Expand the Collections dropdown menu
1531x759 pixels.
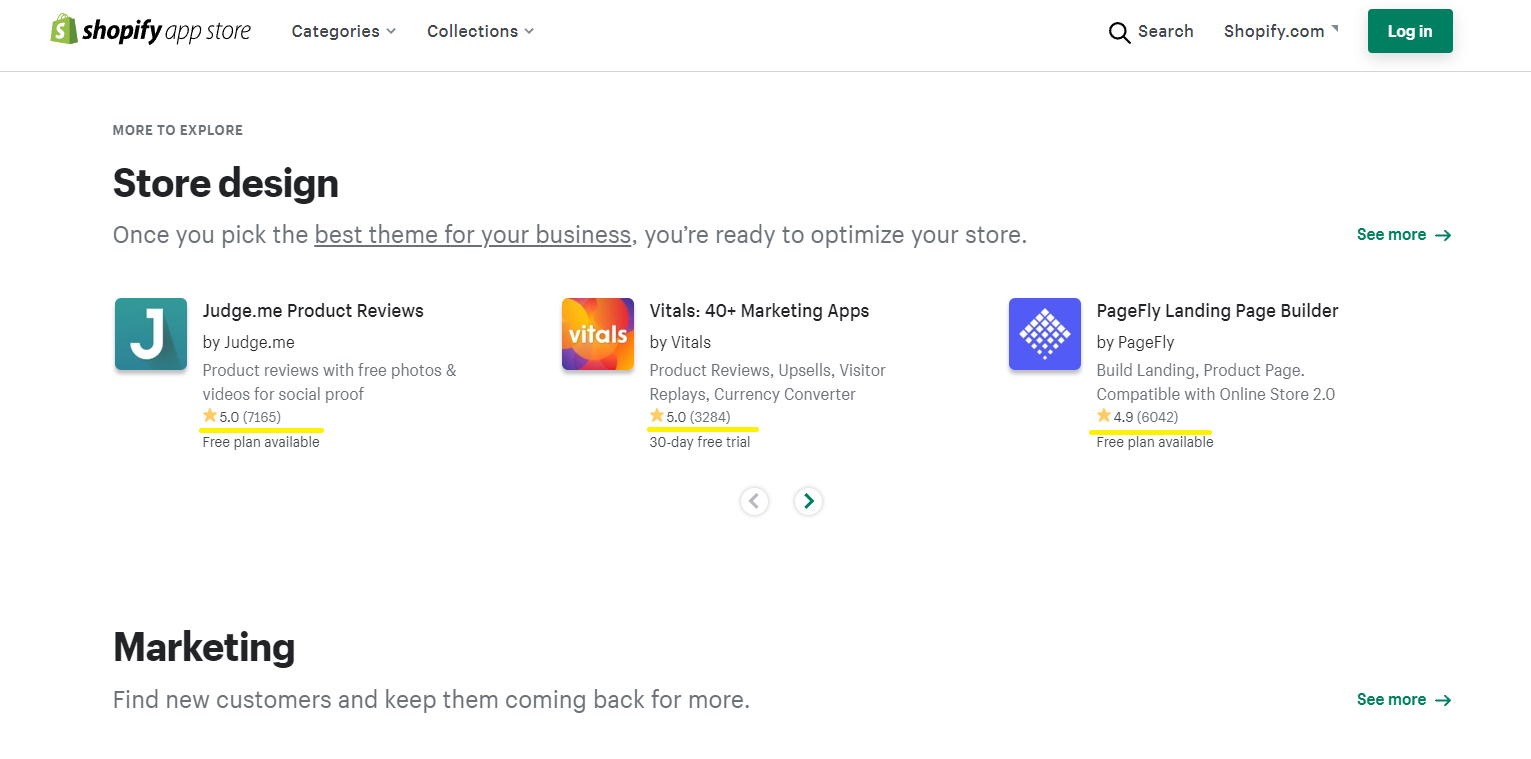click(x=480, y=31)
